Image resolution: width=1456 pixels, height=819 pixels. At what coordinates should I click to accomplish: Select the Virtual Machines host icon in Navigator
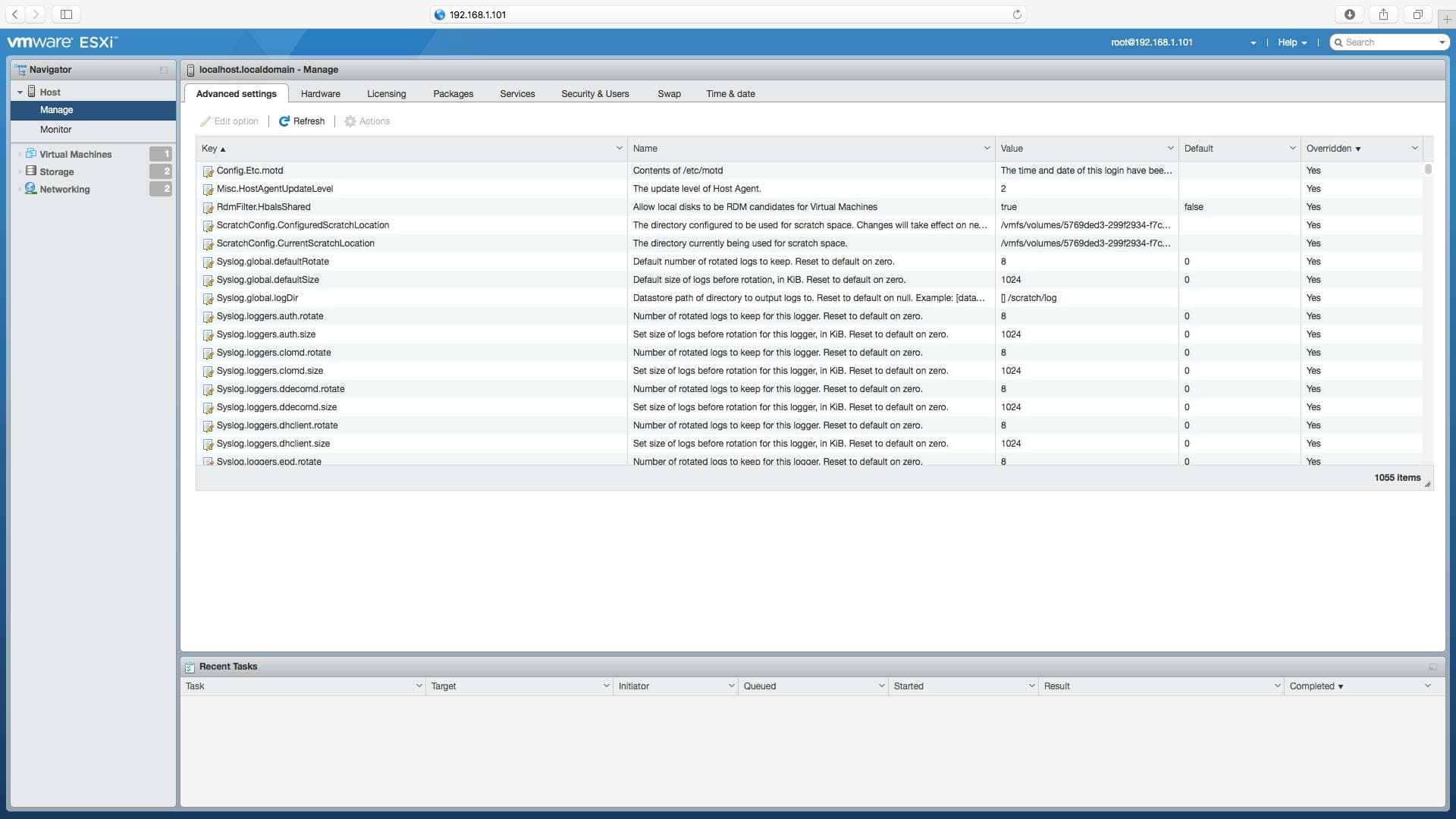coord(30,153)
